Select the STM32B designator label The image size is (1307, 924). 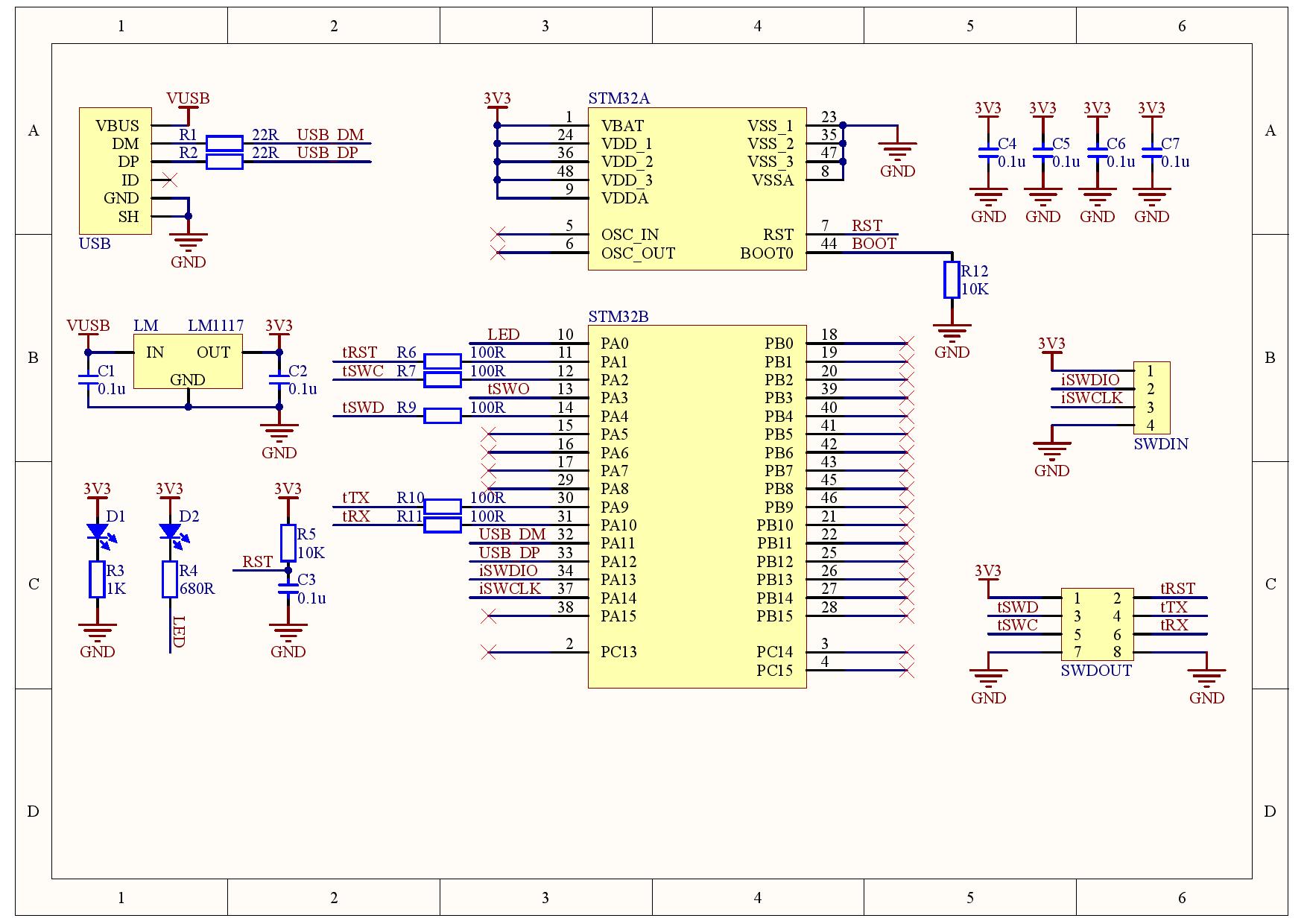(x=618, y=317)
